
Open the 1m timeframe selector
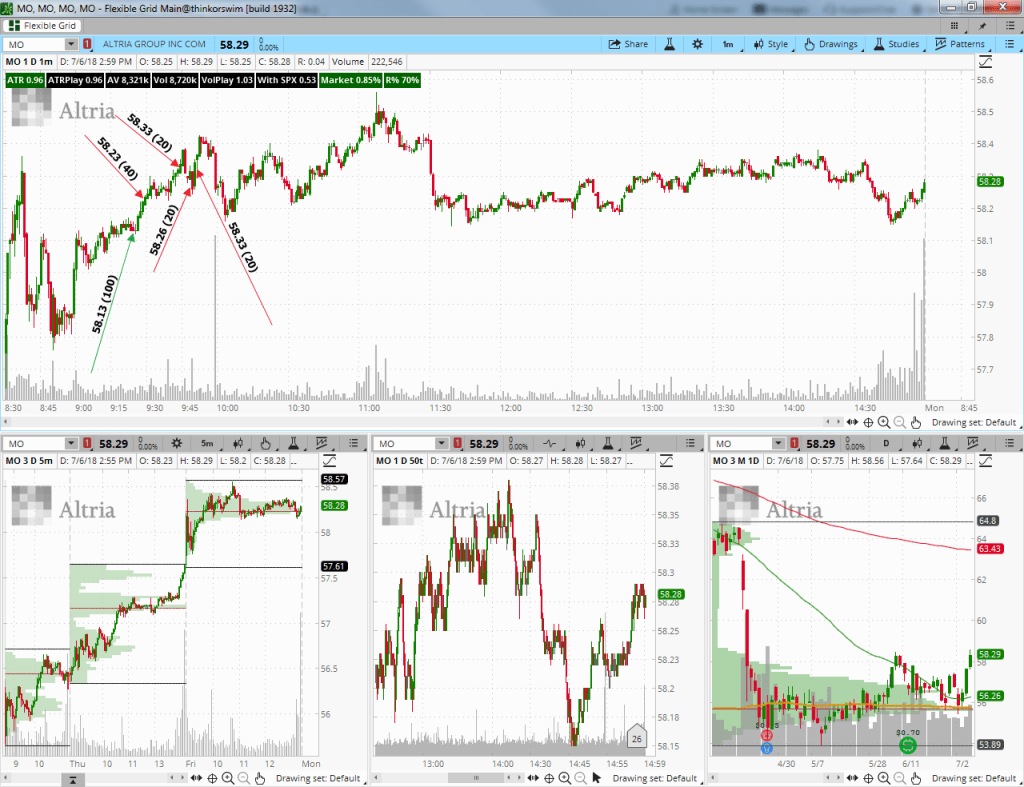click(x=728, y=44)
